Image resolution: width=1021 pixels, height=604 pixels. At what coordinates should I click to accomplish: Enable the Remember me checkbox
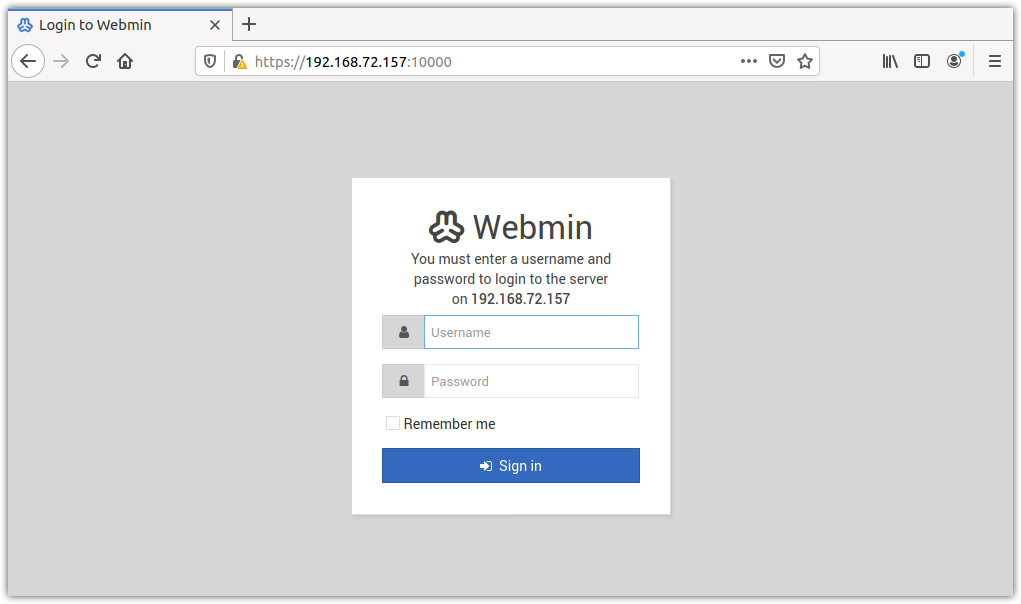(x=393, y=423)
